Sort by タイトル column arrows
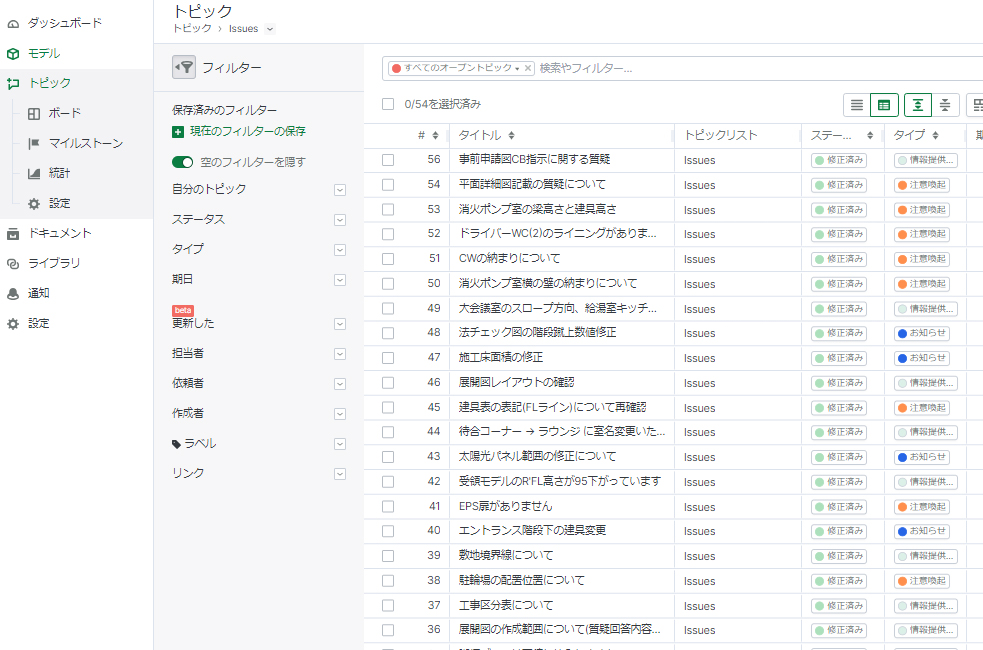983x650 pixels. click(512, 136)
